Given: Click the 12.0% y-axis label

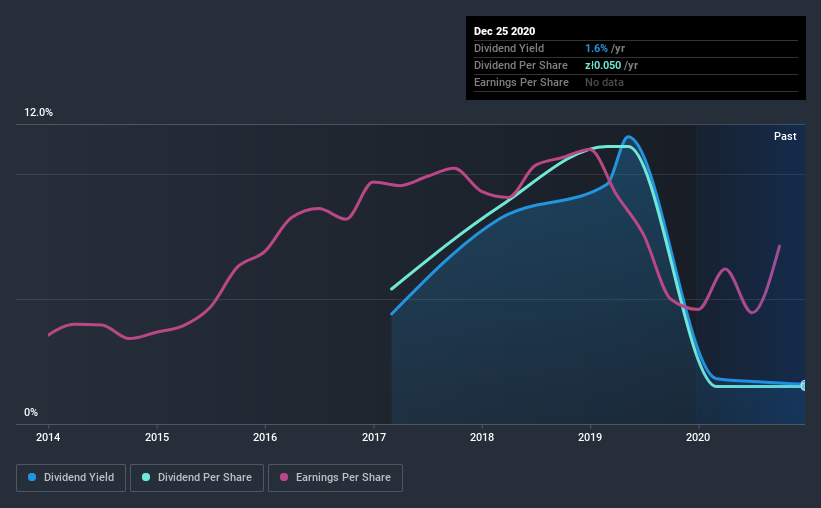Looking at the screenshot, I should pos(38,113).
